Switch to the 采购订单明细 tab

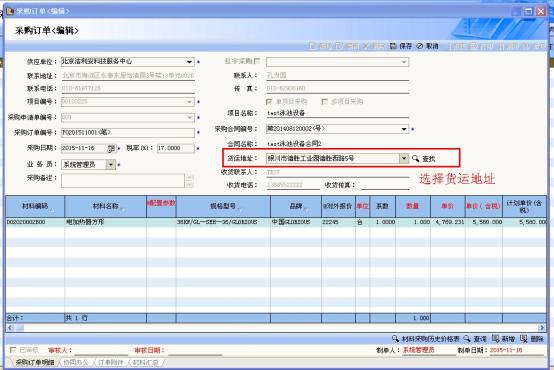coord(35,362)
